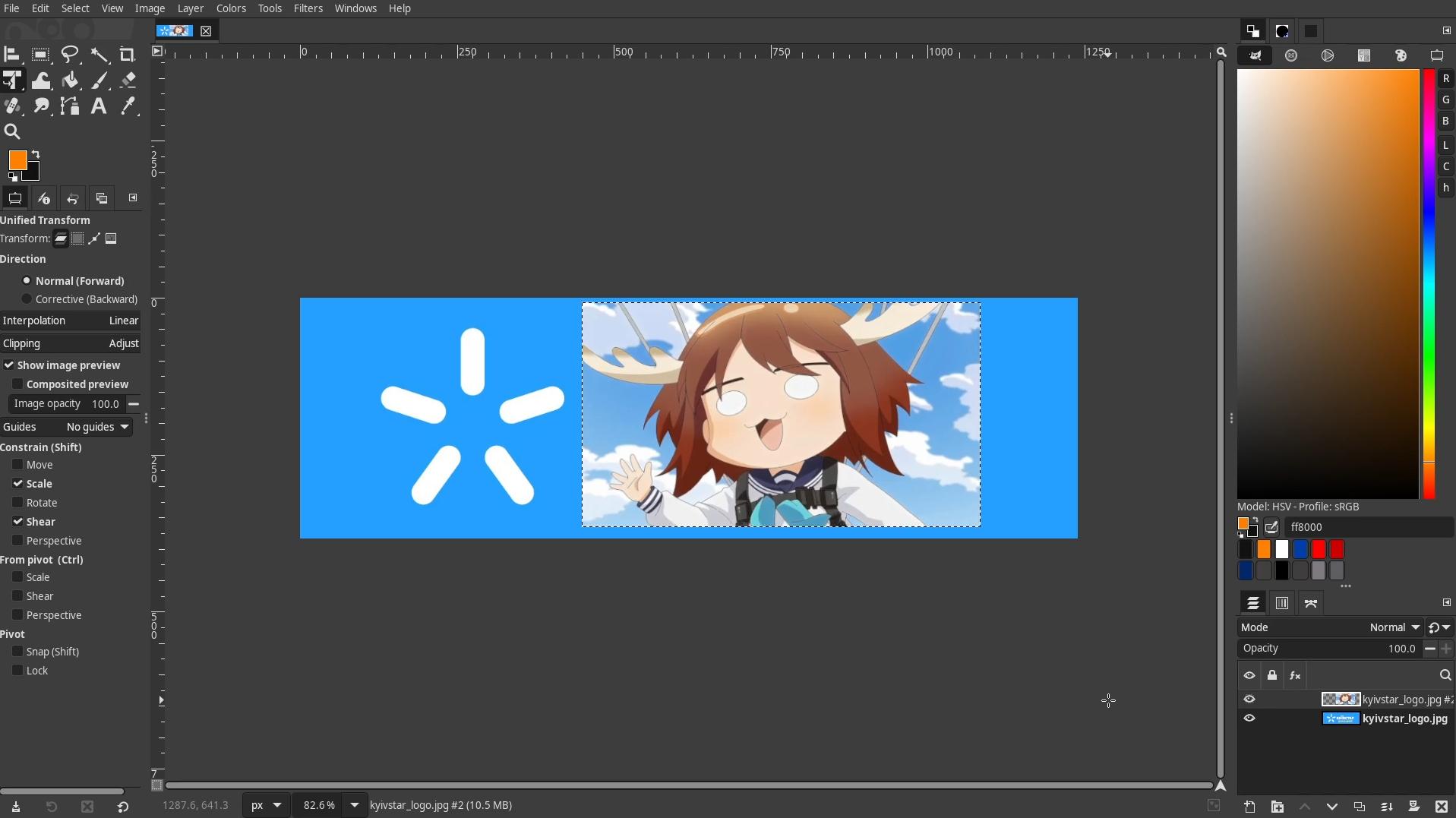Switch to the Paths tab
Viewport: 1456px width, 818px height.
1311,603
